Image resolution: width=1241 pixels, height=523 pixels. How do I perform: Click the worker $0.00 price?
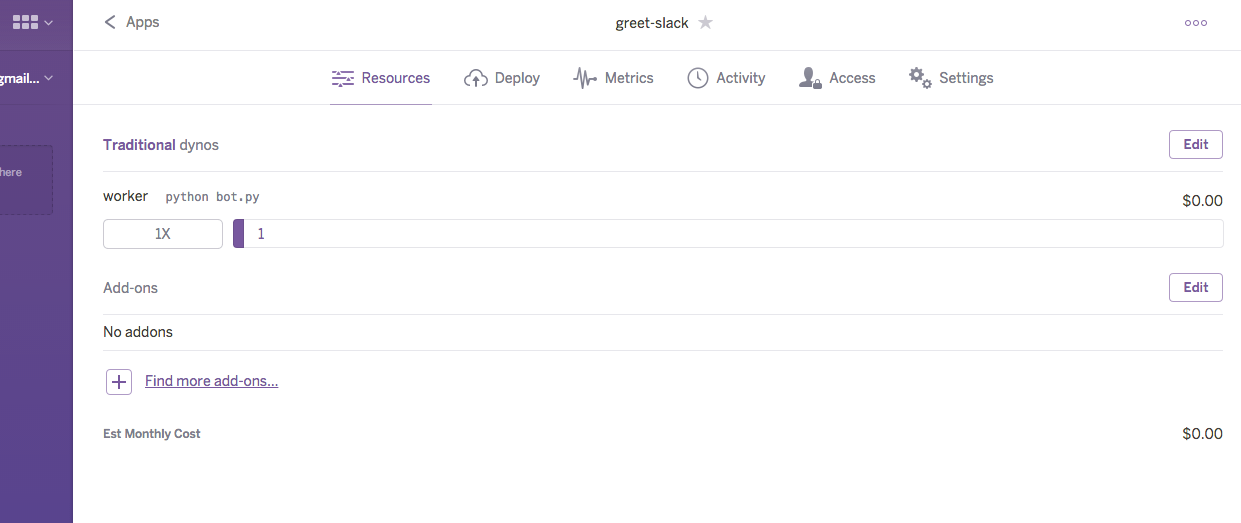pos(1202,200)
